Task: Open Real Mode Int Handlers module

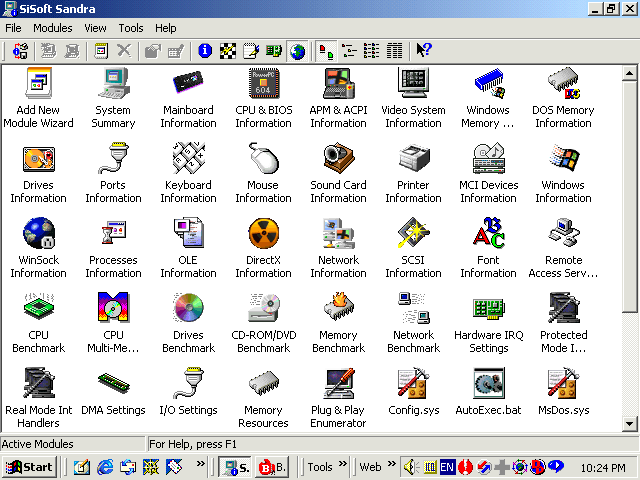Action: click(38, 398)
